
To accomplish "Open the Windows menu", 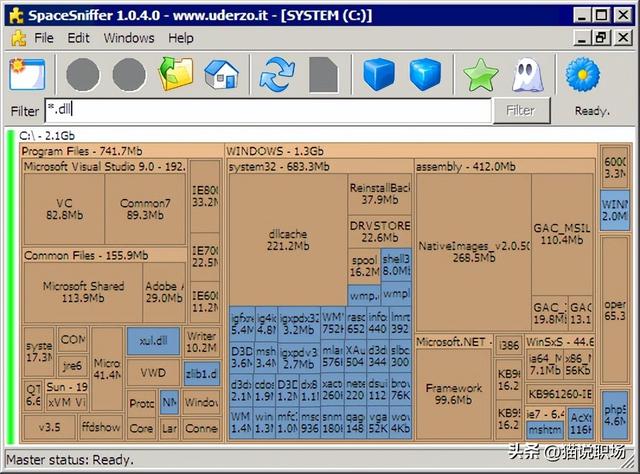I will pos(129,38).
